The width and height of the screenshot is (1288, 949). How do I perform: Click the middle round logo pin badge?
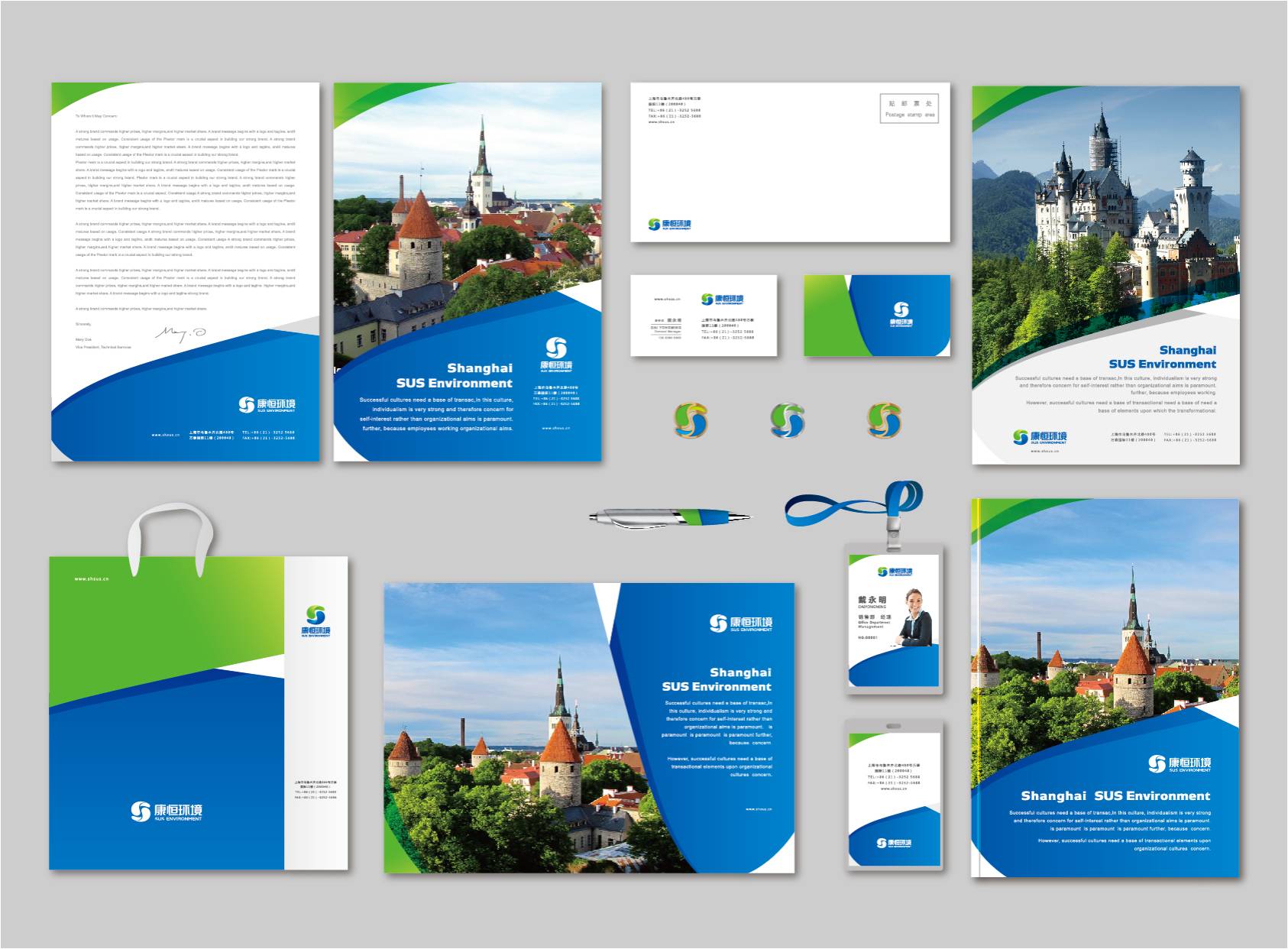click(787, 420)
